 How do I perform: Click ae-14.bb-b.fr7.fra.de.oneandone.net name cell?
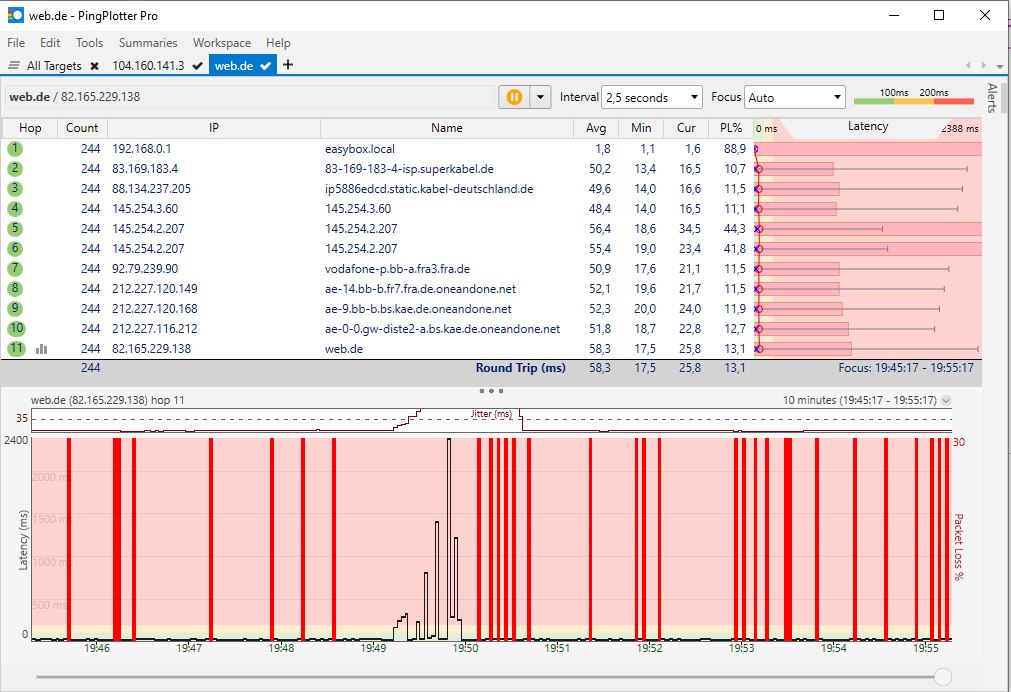[x=420, y=289]
